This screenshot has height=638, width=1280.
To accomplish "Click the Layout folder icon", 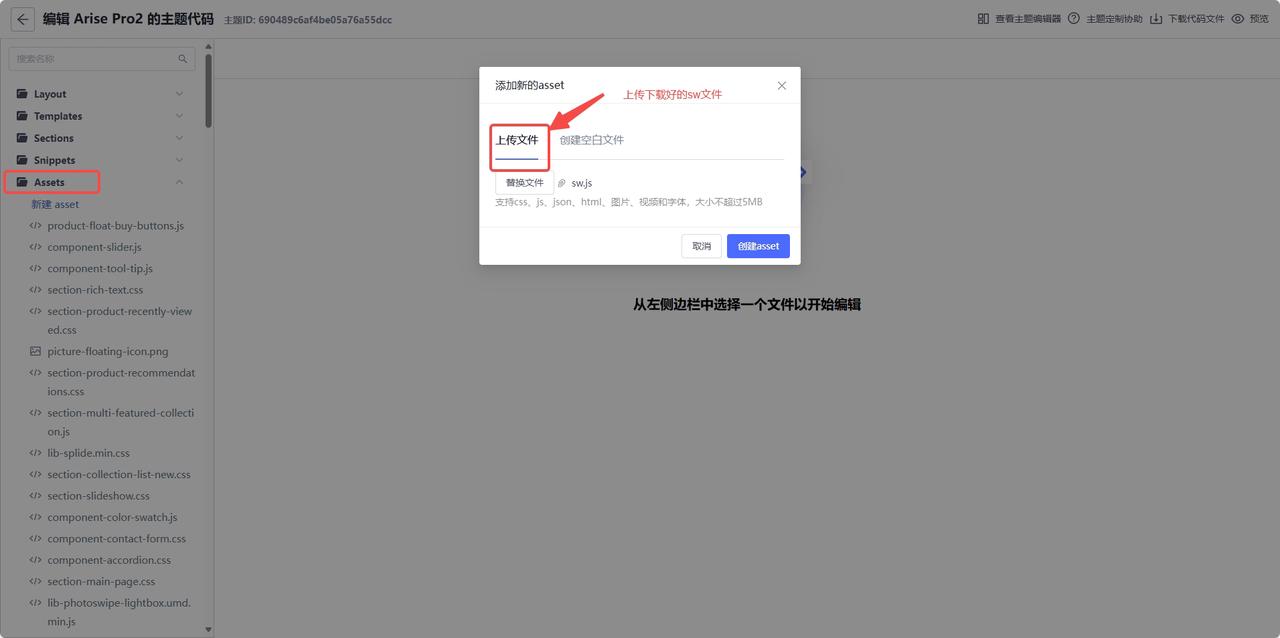I will [22, 94].
